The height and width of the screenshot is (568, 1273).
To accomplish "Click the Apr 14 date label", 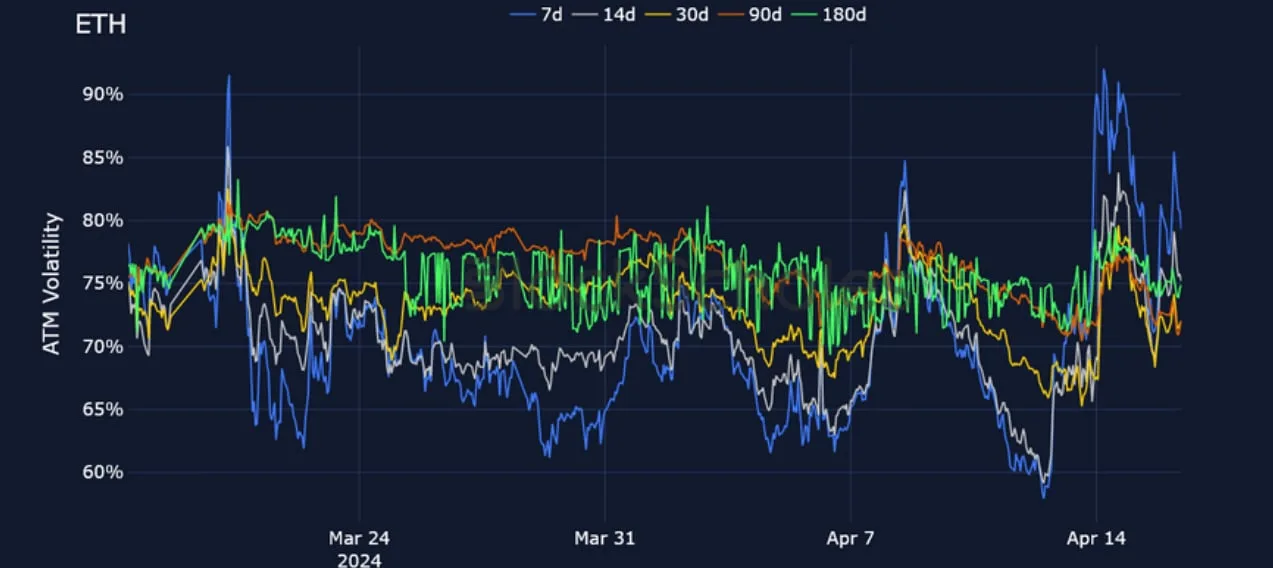I will click(x=1096, y=538).
